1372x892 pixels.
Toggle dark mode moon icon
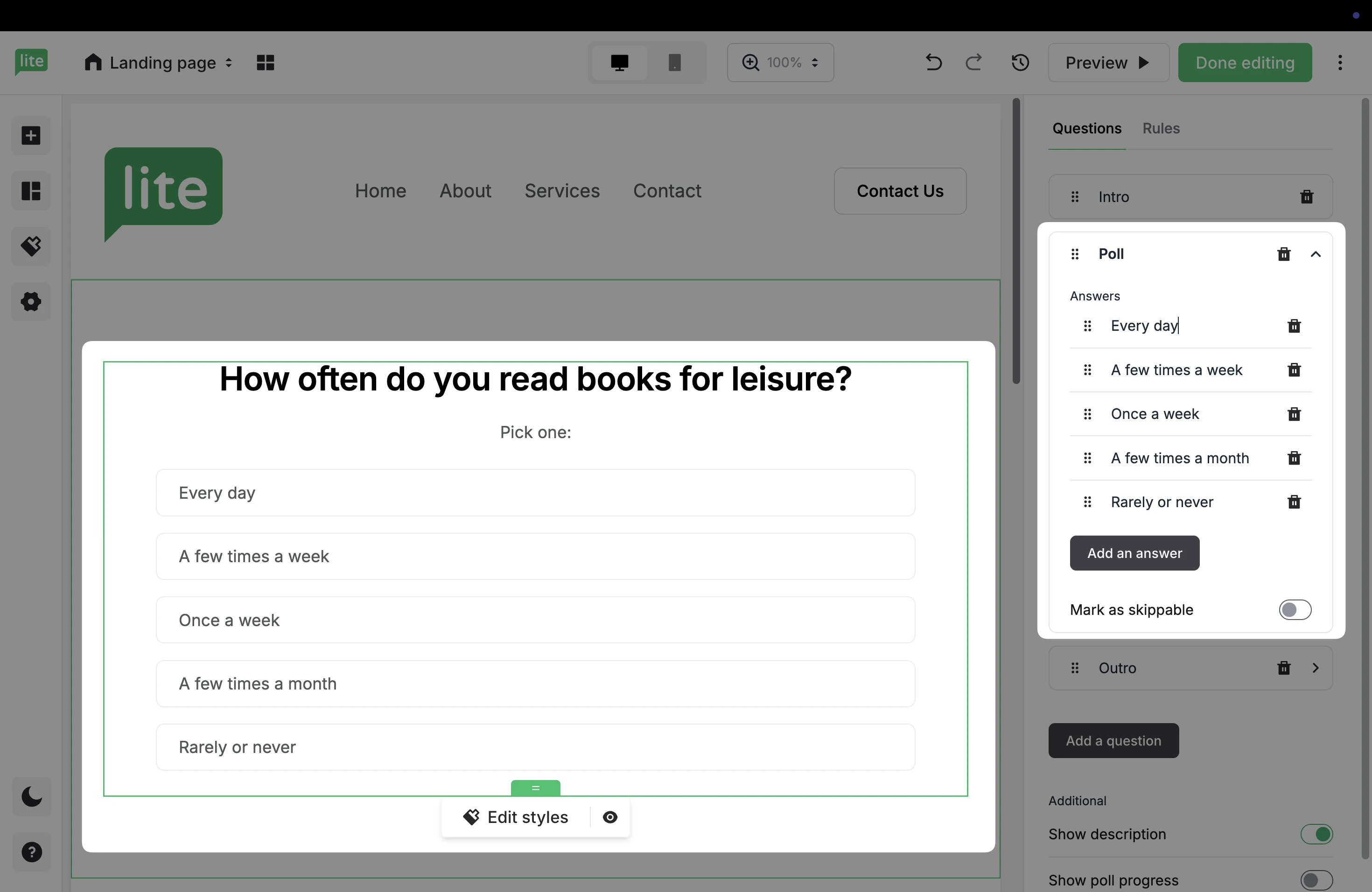(x=31, y=797)
